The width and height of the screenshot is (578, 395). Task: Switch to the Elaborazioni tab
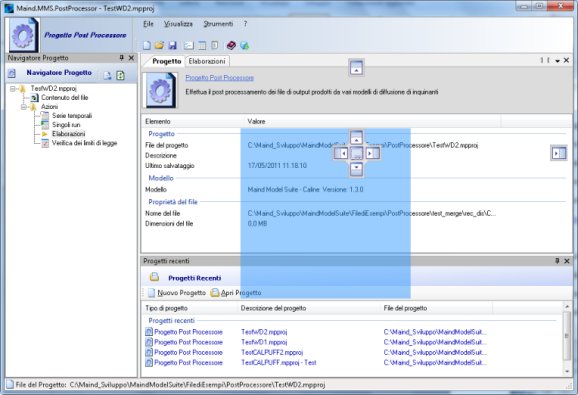pos(207,61)
